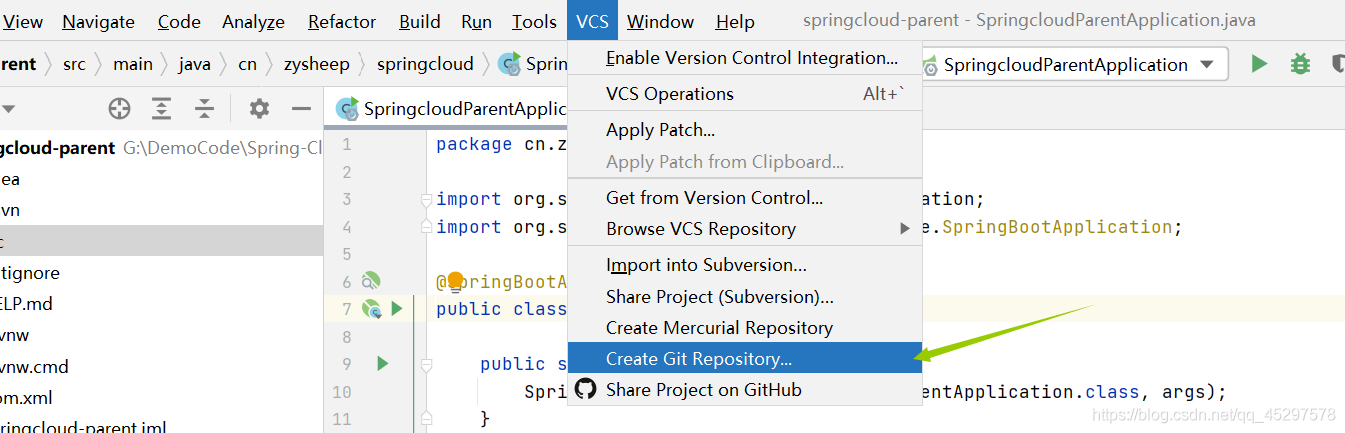Fold the import block on line 3
The height and width of the screenshot is (433, 1345).
pyautogui.click(x=427, y=199)
